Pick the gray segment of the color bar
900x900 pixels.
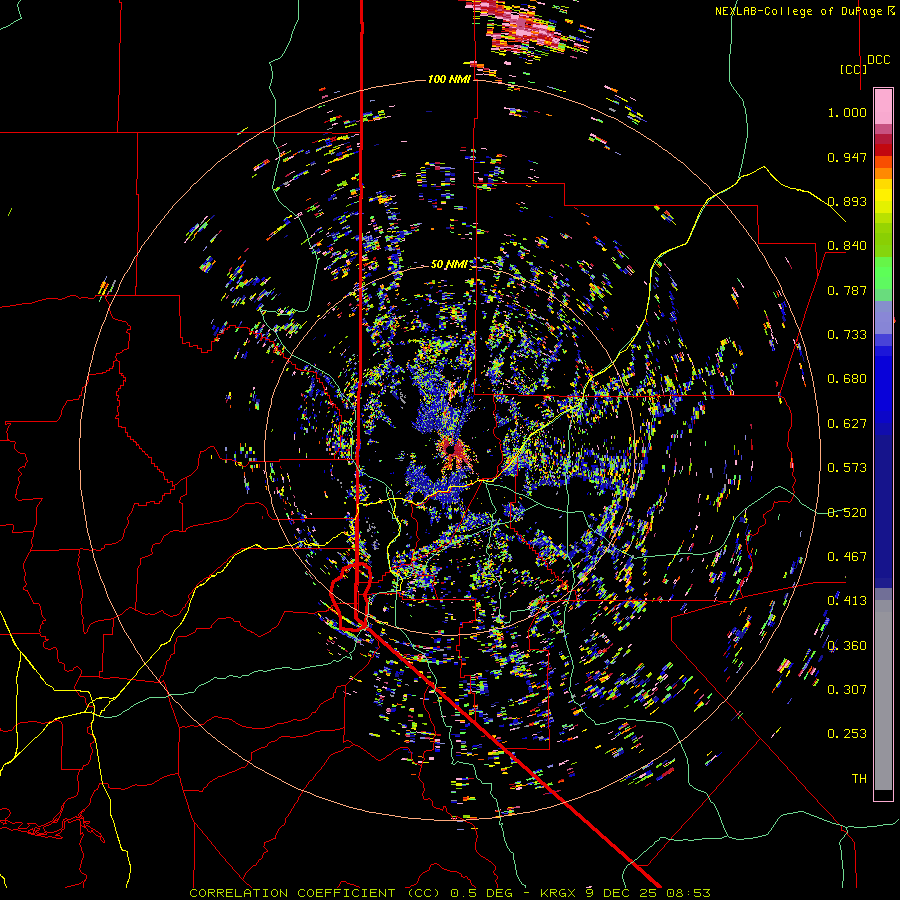[x=883, y=695]
